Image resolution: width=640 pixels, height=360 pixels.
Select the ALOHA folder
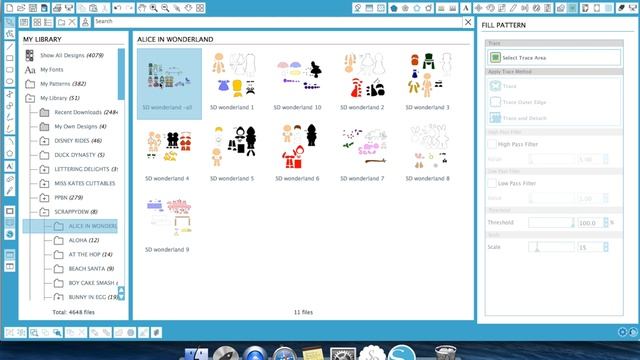coord(84,240)
